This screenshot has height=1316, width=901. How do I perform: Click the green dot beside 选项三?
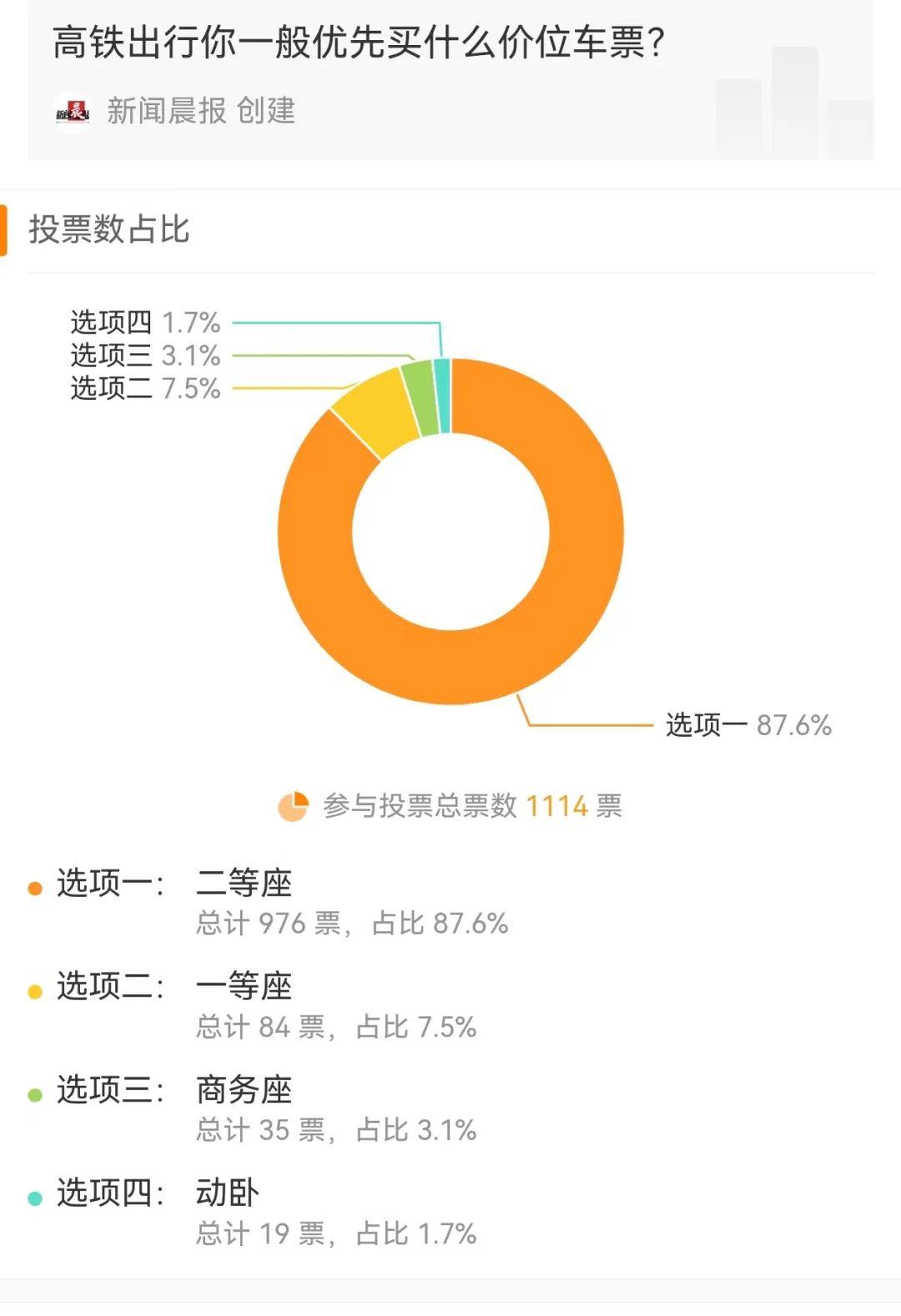pos(35,1095)
